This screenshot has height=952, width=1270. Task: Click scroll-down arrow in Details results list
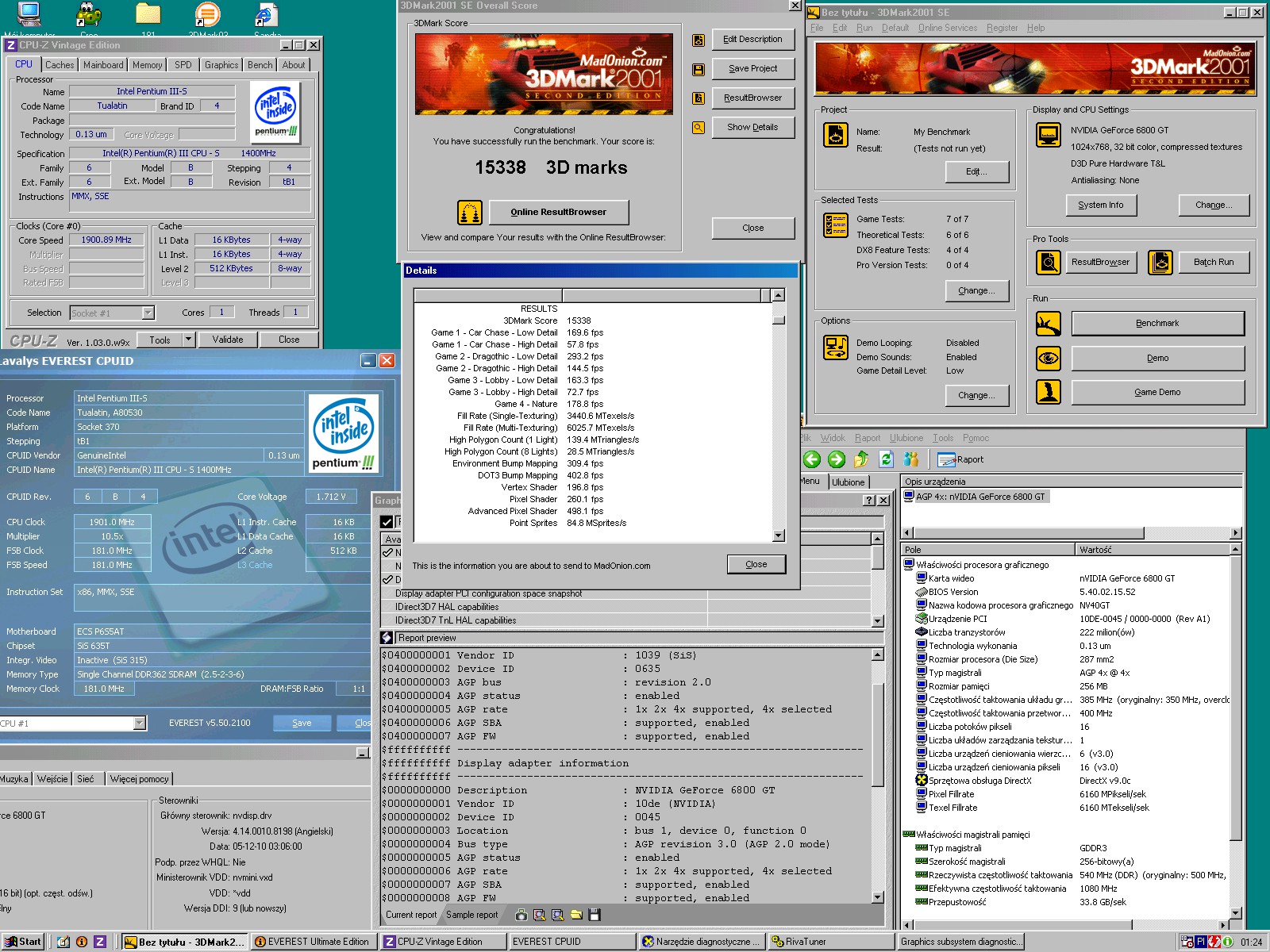[x=779, y=535]
